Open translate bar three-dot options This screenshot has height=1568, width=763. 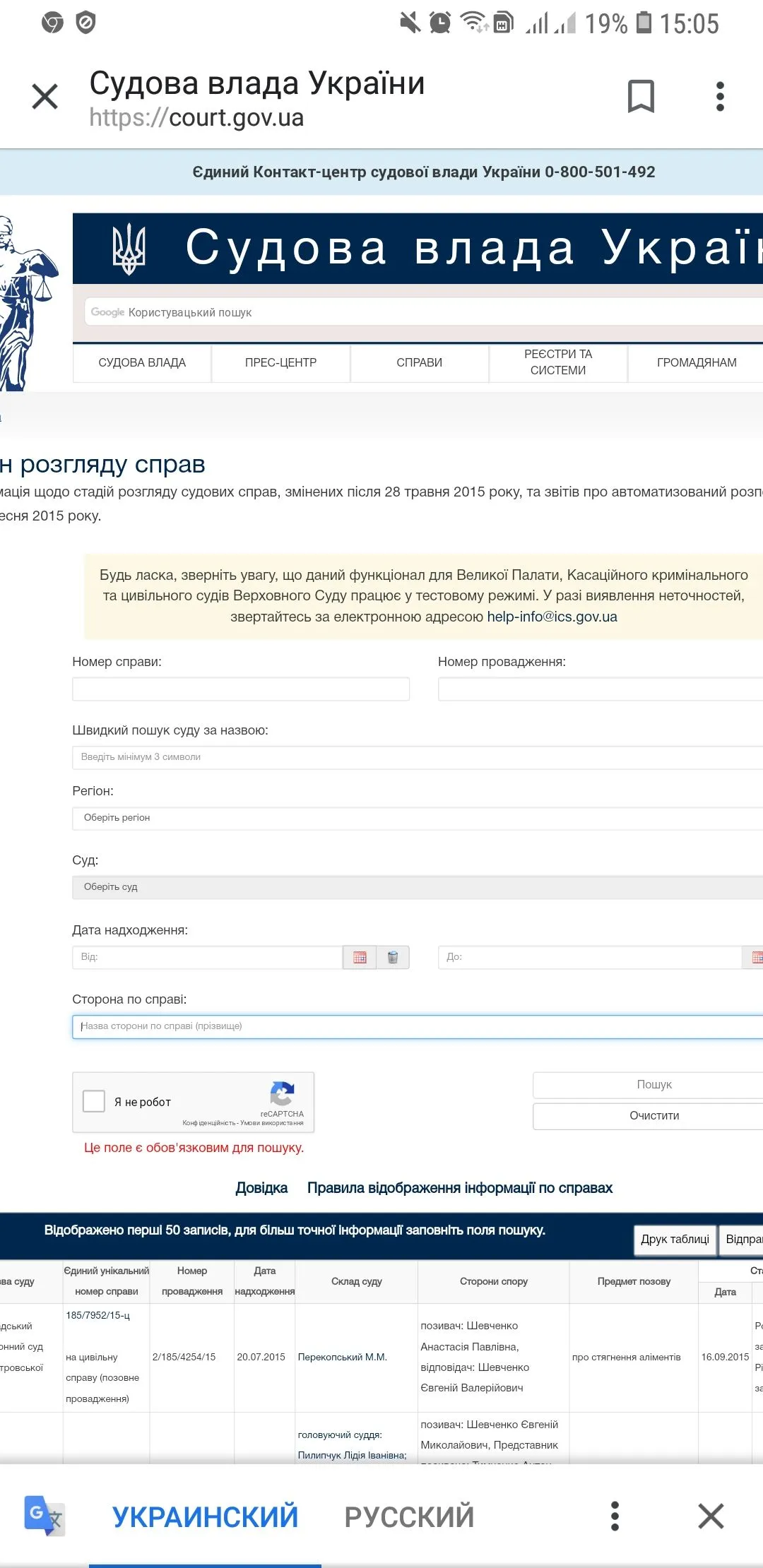pyautogui.click(x=615, y=1516)
